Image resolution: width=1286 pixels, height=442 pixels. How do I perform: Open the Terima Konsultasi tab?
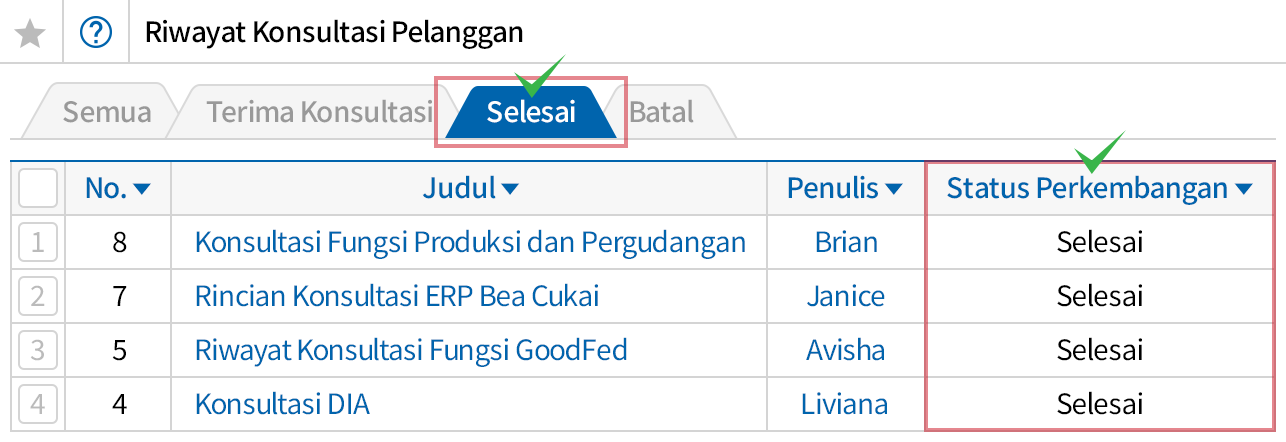click(x=319, y=111)
